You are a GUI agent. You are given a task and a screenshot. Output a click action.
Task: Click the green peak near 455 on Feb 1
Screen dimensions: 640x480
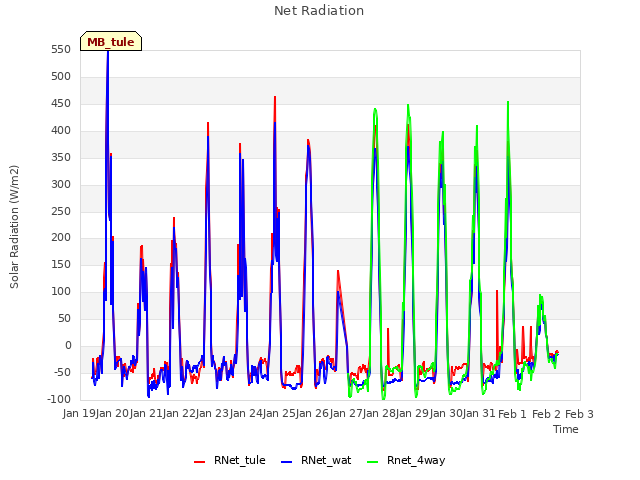click(508, 102)
